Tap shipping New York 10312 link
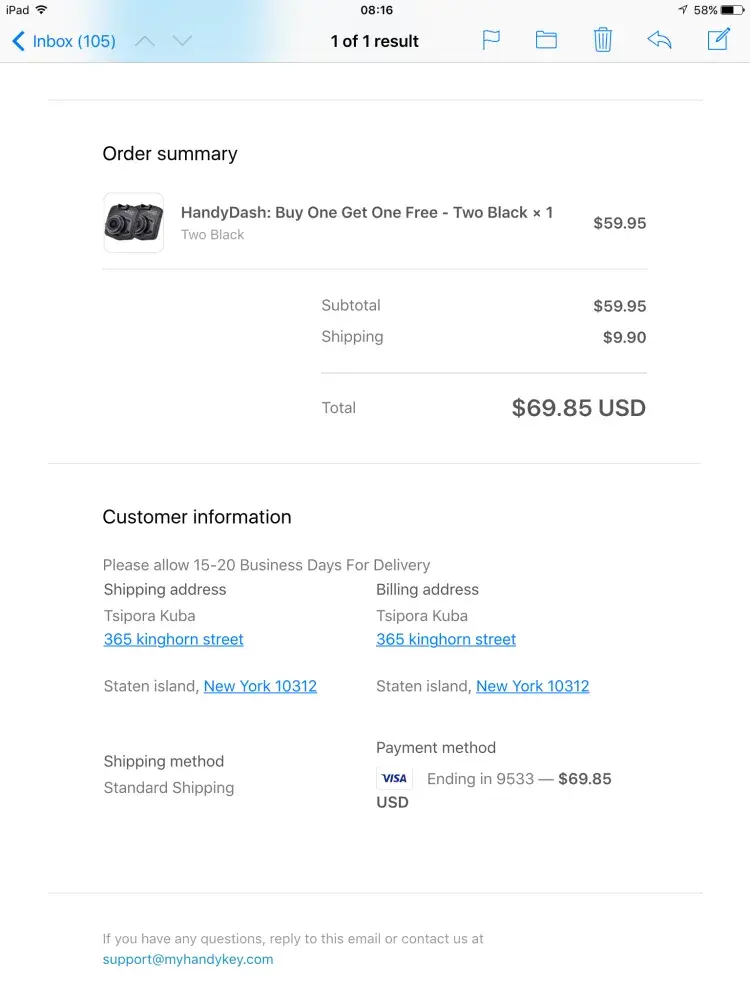750x1000 pixels. pyautogui.click(x=260, y=686)
